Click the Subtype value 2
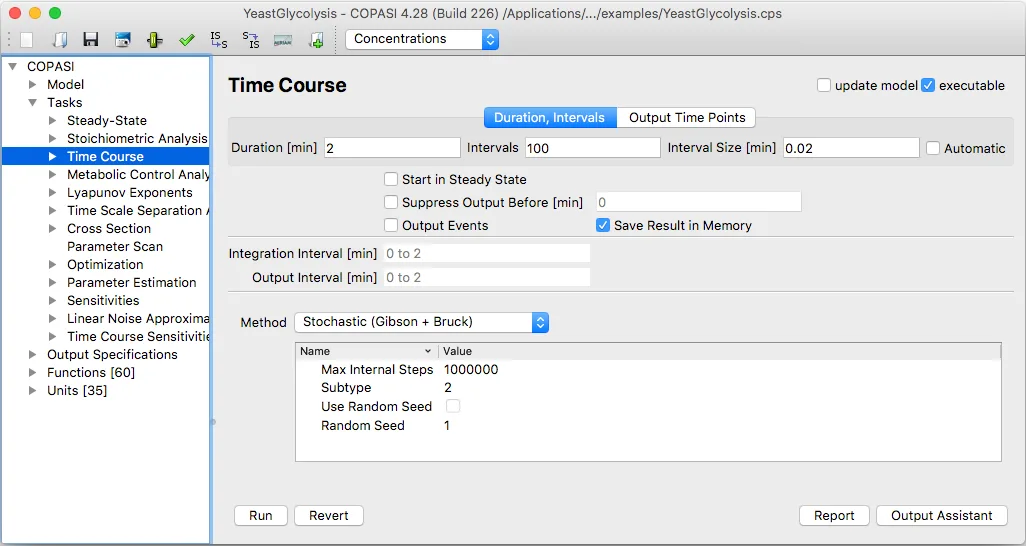The image size is (1026, 546). pyautogui.click(x=448, y=388)
